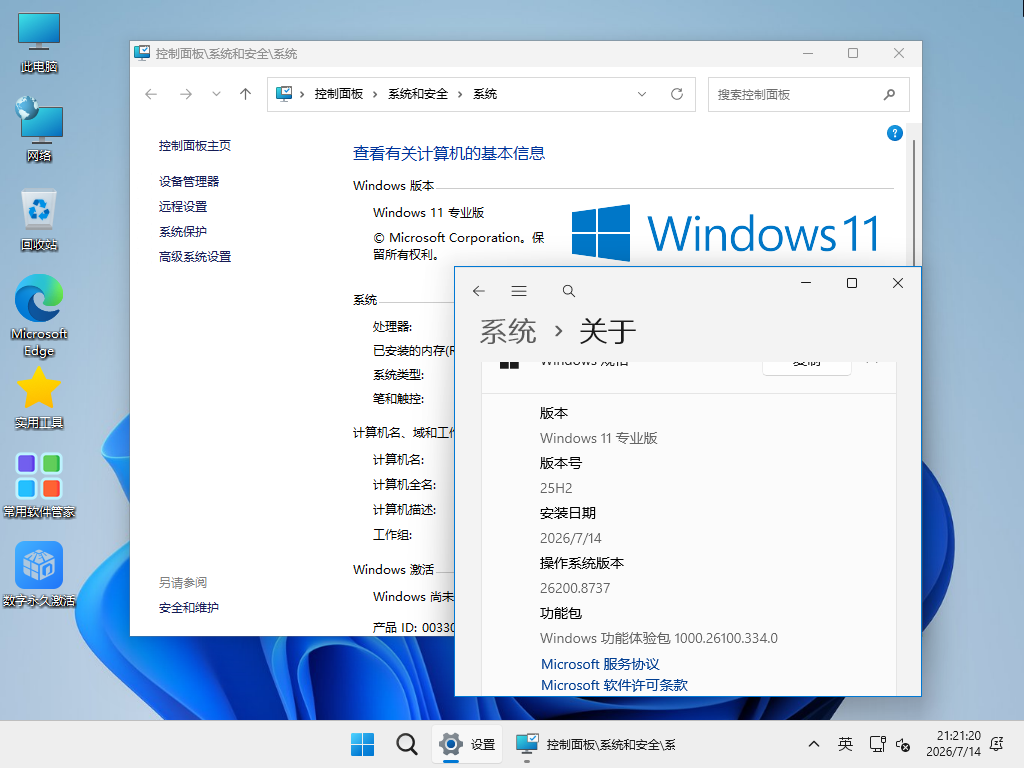This screenshot has height=768, width=1024.
Task: Select the feature pack version text
Action: pyautogui.click(x=659, y=638)
